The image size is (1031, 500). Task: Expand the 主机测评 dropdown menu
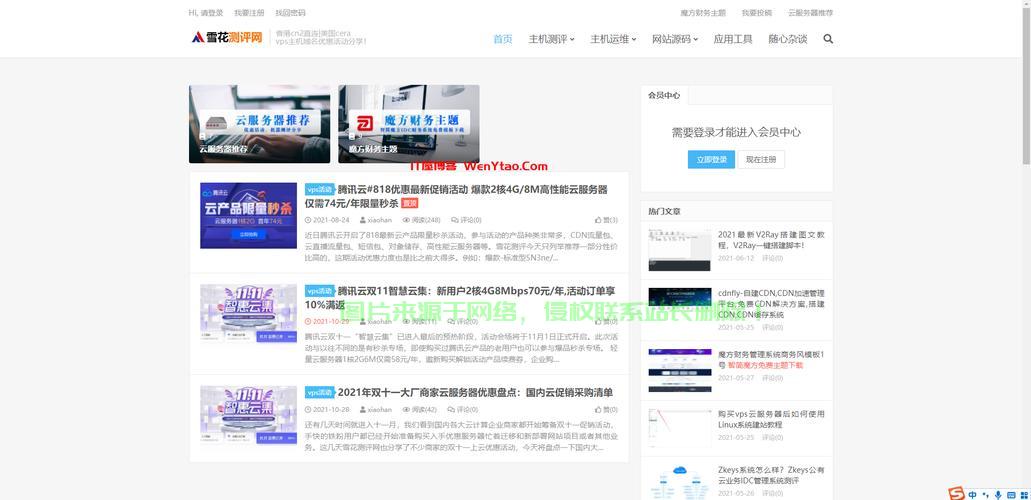click(x=551, y=39)
